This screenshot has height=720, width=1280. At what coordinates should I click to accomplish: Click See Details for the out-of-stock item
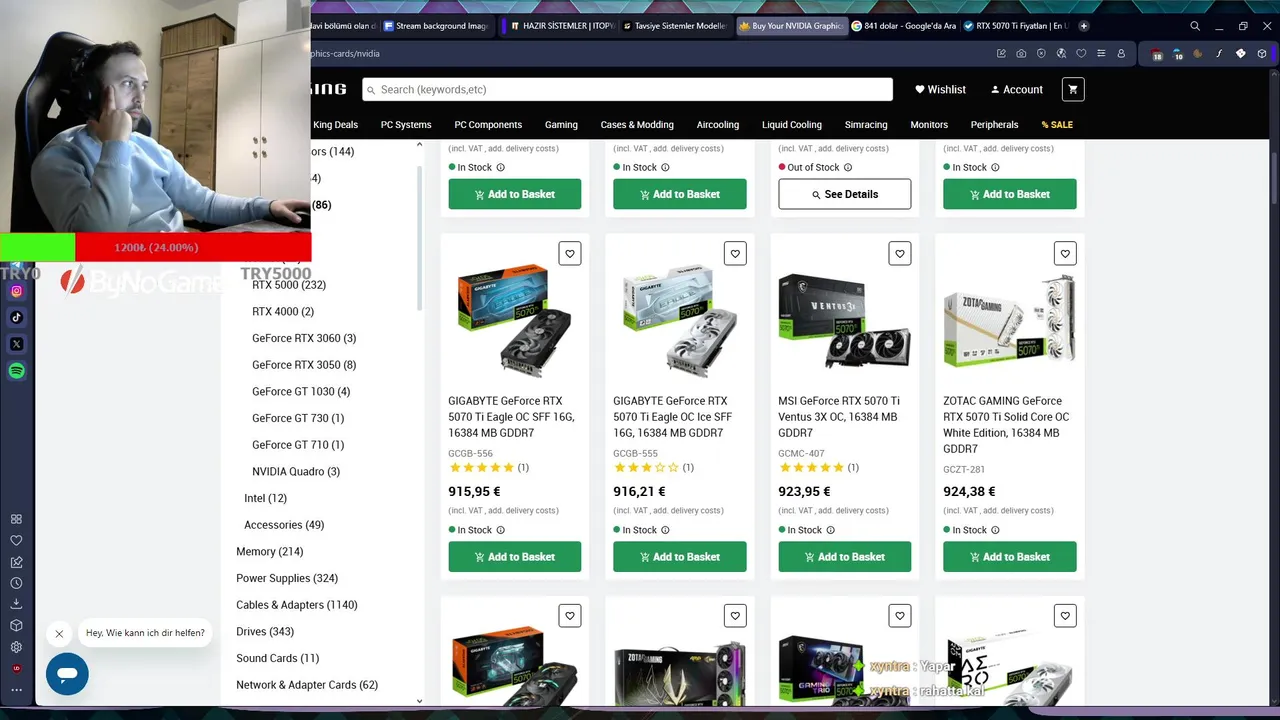[x=845, y=194]
